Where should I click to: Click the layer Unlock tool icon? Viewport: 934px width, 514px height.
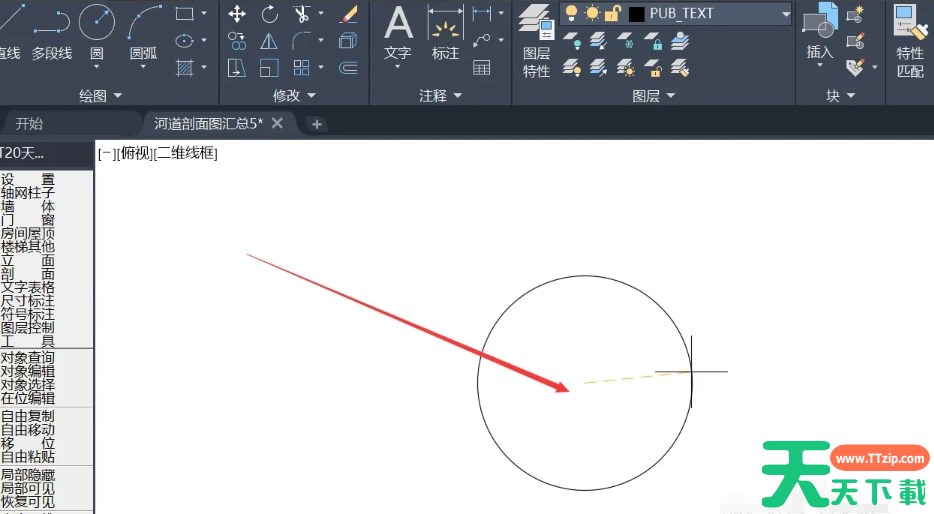653,68
